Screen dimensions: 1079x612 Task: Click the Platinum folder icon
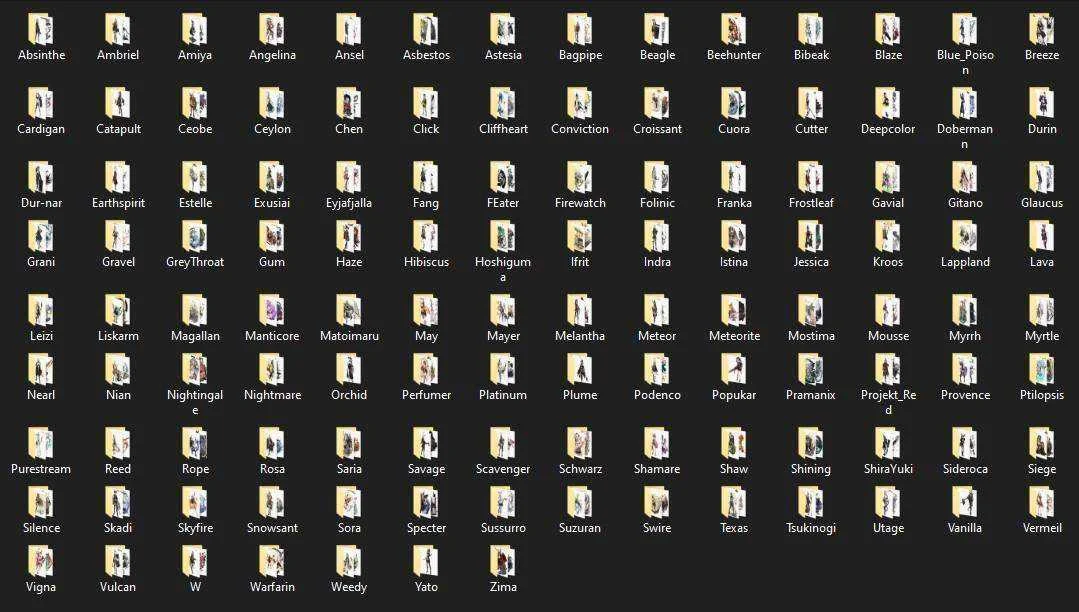coord(503,370)
